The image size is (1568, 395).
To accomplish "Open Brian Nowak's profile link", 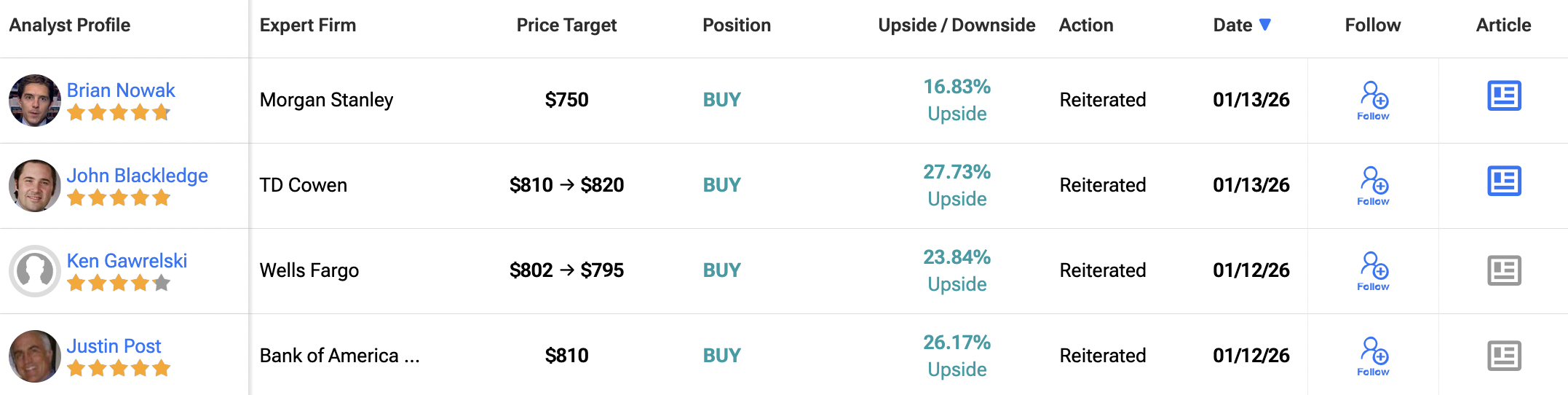I will [121, 90].
